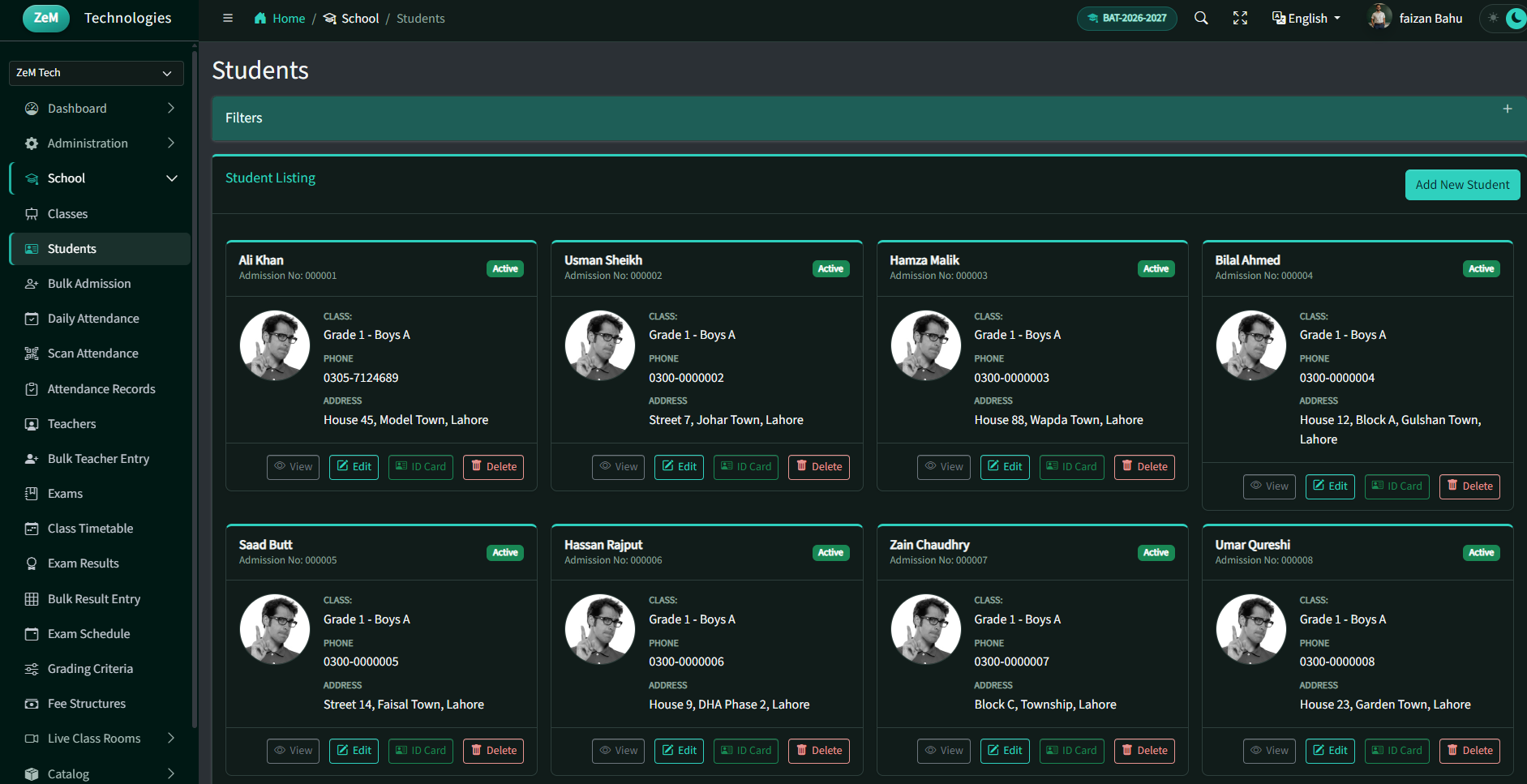Expand the Live Class Rooms chevron
The height and width of the screenshot is (784, 1527).
click(x=170, y=738)
